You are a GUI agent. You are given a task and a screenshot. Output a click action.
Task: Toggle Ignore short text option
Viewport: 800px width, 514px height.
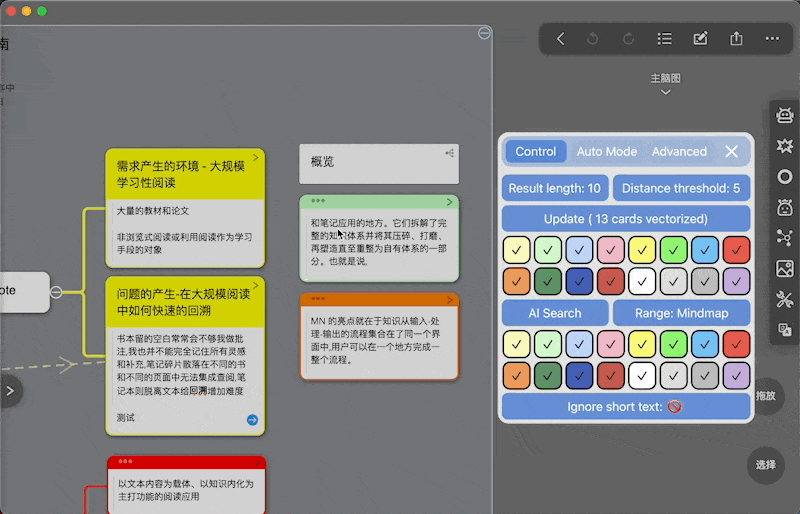click(x=626, y=407)
